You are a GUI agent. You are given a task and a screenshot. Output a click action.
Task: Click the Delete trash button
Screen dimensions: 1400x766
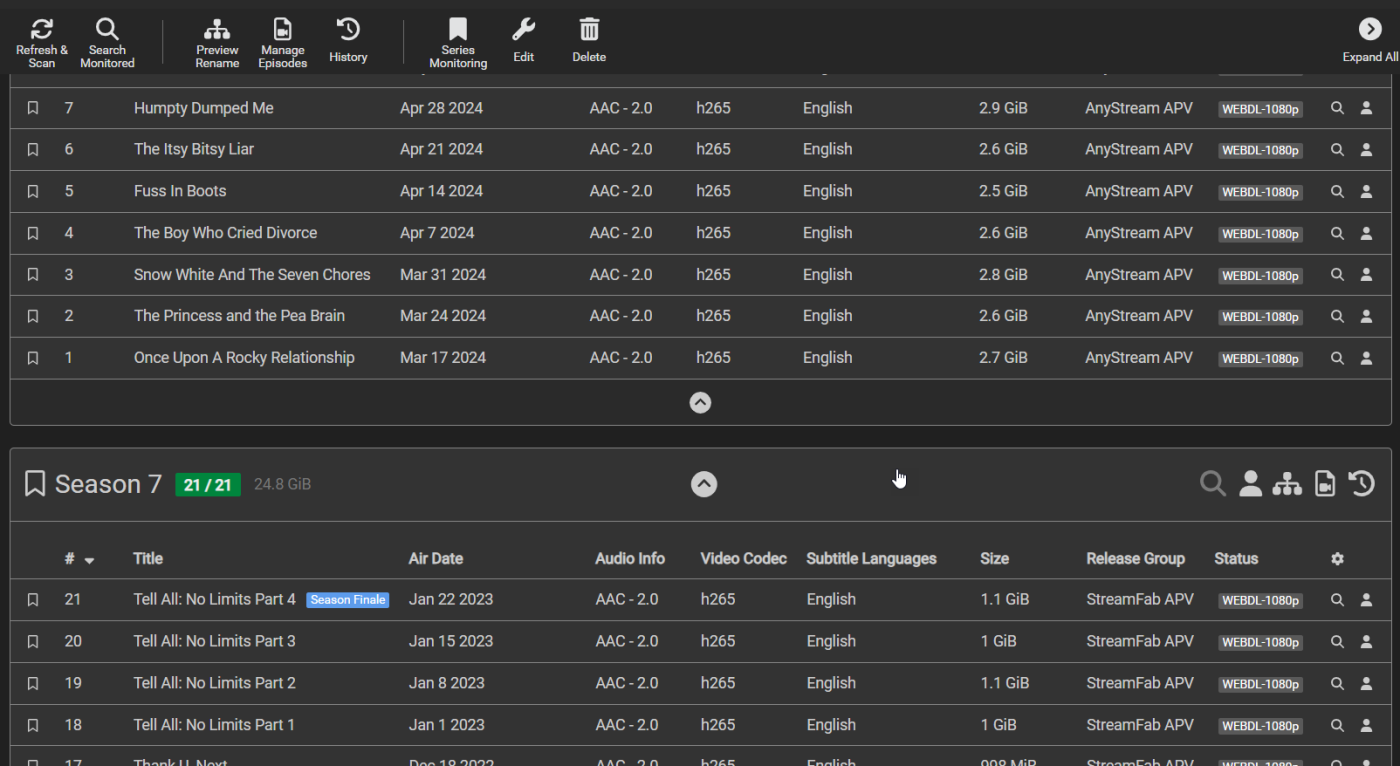(x=589, y=43)
